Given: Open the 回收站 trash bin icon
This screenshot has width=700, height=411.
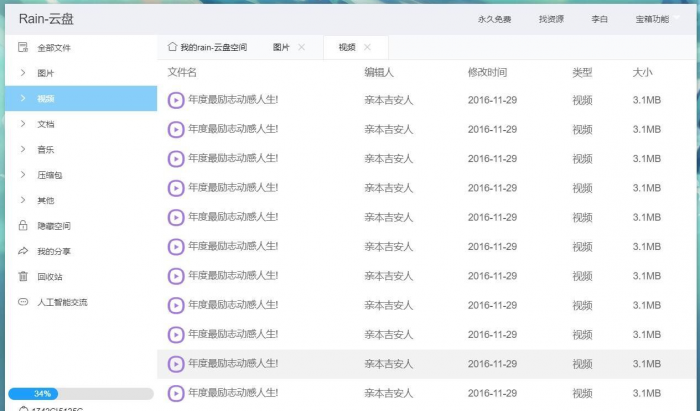Looking at the screenshot, I should pyautogui.click(x=22, y=277).
